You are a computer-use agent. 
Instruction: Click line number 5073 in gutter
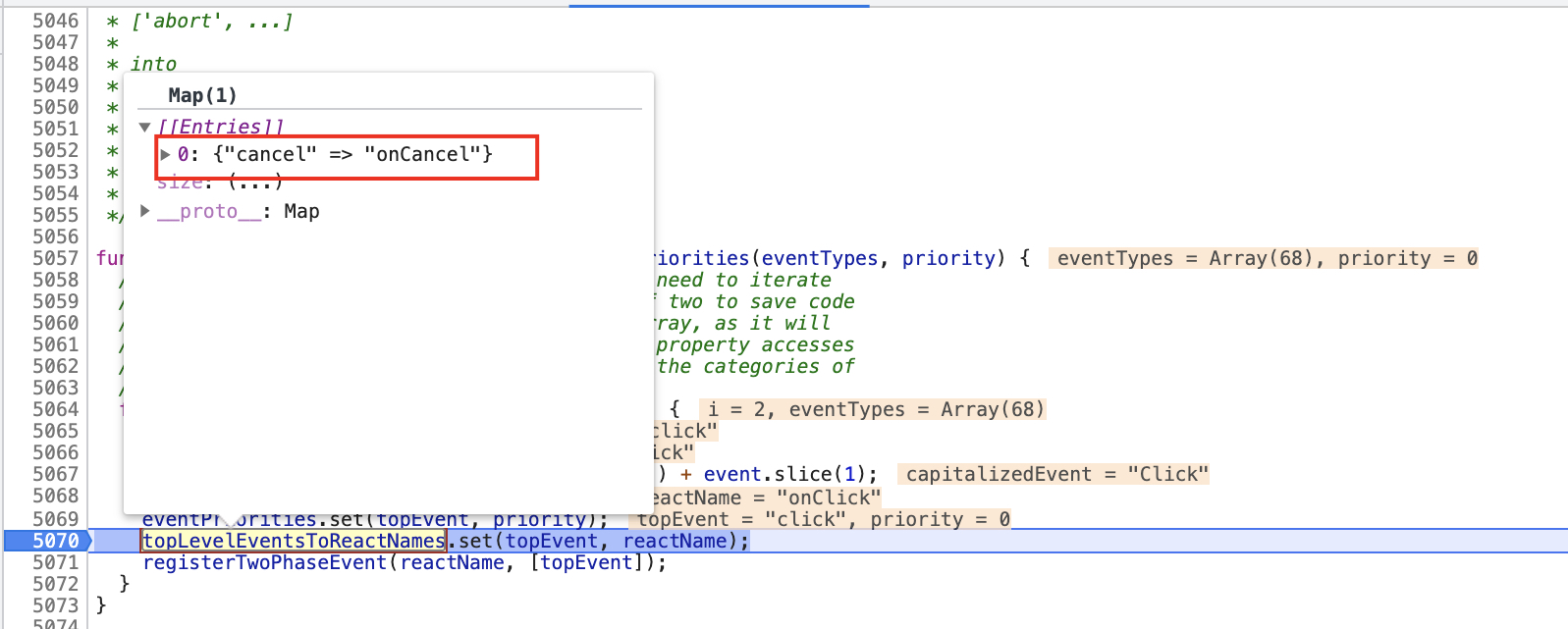(56, 605)
